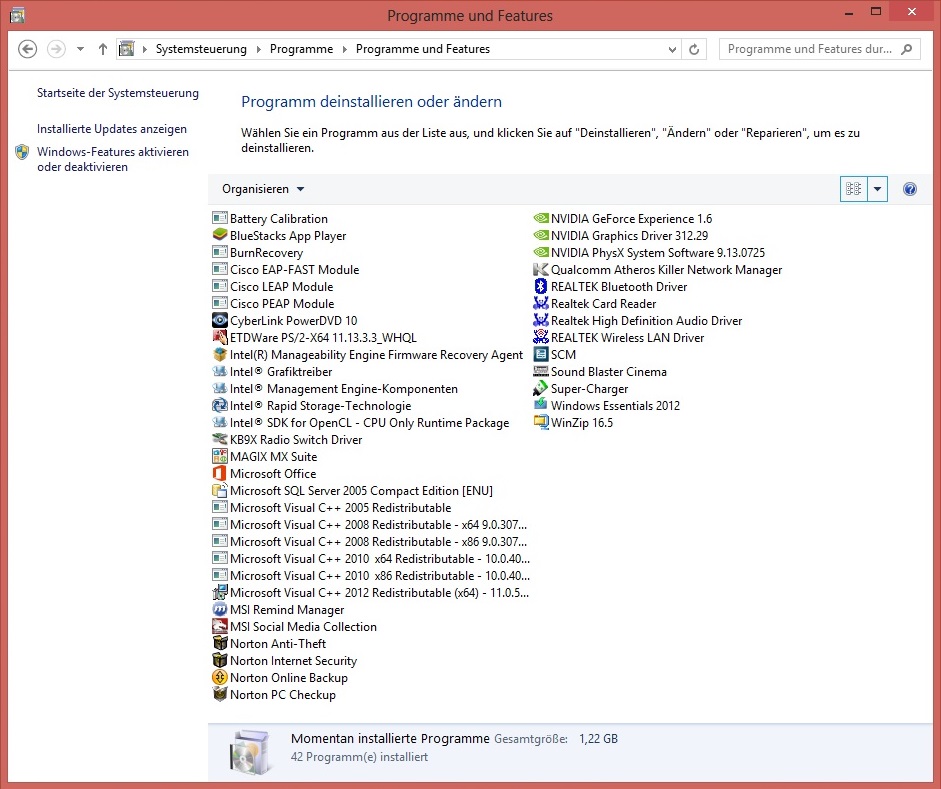Image resolution: width=941 pixels, height=789 pixels.
Task: Click the Sound Blaster Cinema icon
Action: (541, 371)
